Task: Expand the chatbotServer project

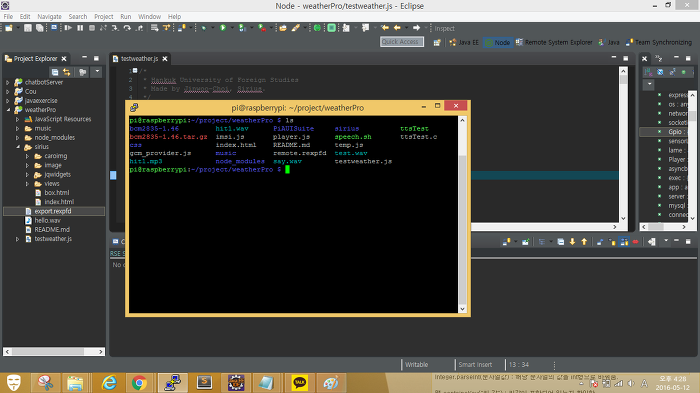Action: [x=8, y=82]
